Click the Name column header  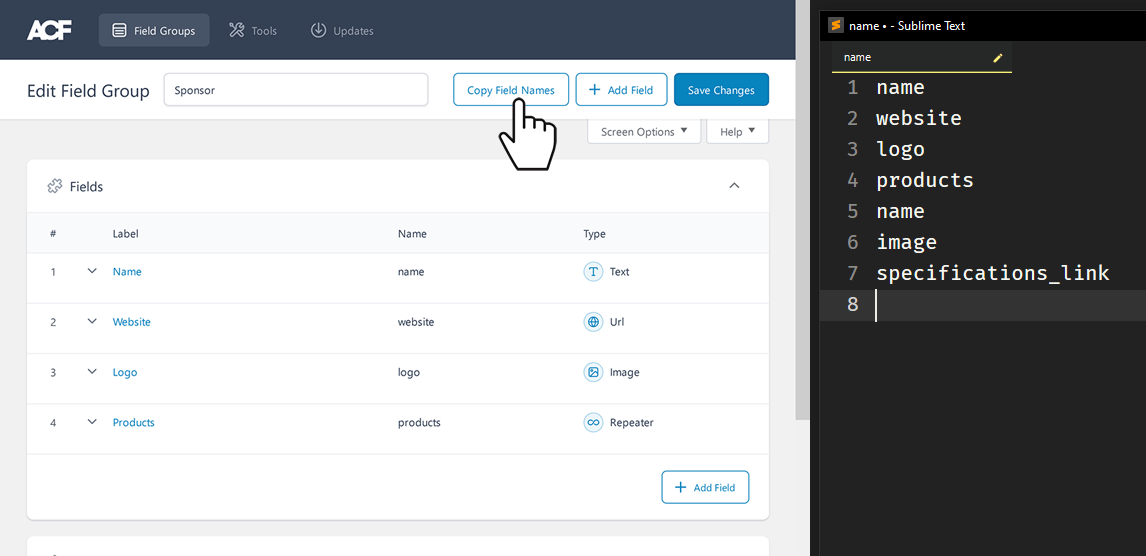tap(412, 234)
